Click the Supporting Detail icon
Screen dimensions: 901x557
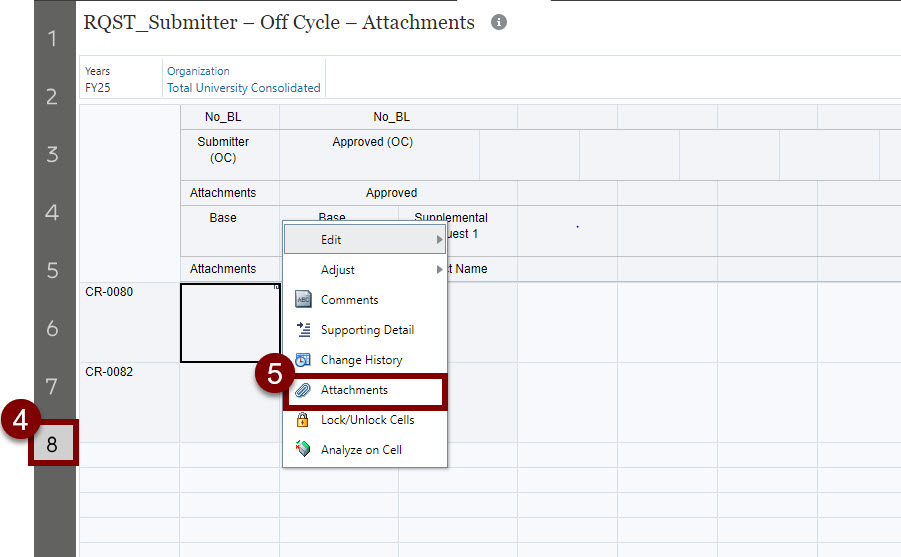(x=304, y=330)
